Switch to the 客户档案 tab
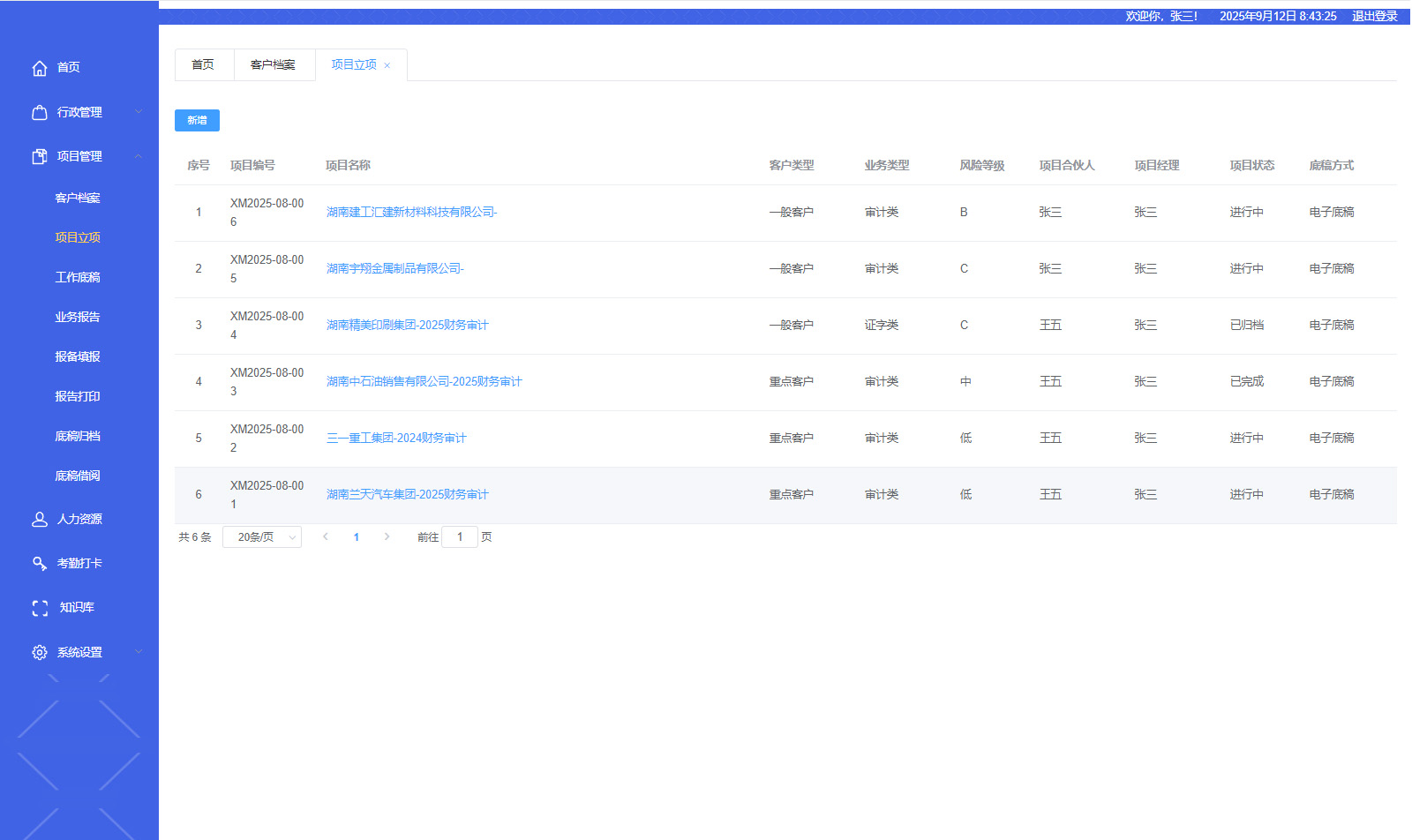1412x840 pixels. click(273, 65)
